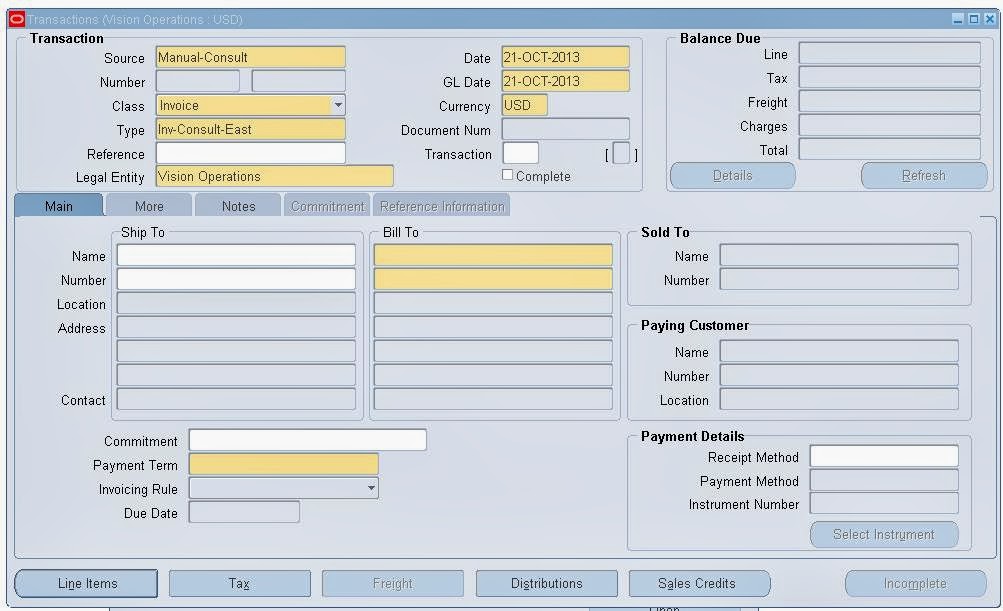
Task: Enable the Complete checkbox
Action: [508, 175]
